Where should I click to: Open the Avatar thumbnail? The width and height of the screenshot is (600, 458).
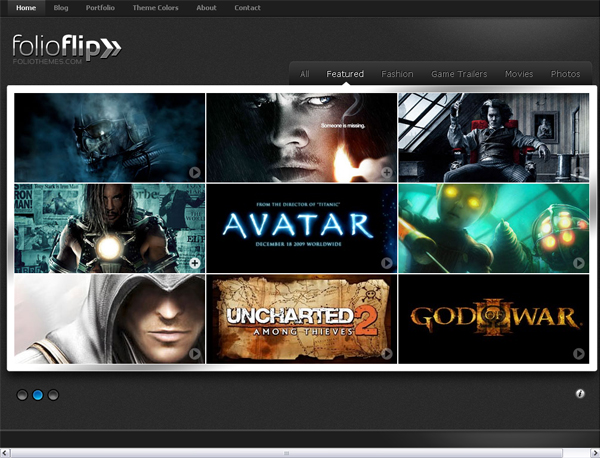[x=302, y=228]
